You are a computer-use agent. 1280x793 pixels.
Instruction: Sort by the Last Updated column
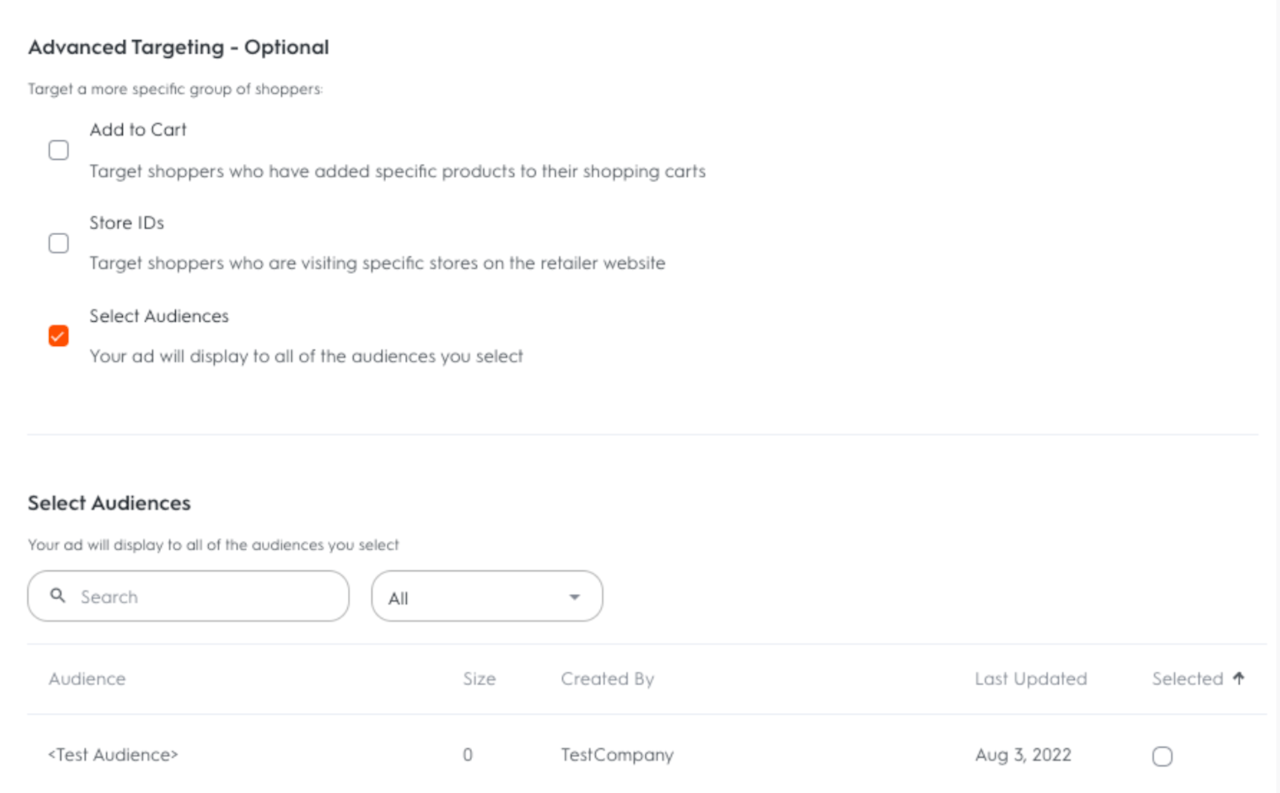(1030, 679)
